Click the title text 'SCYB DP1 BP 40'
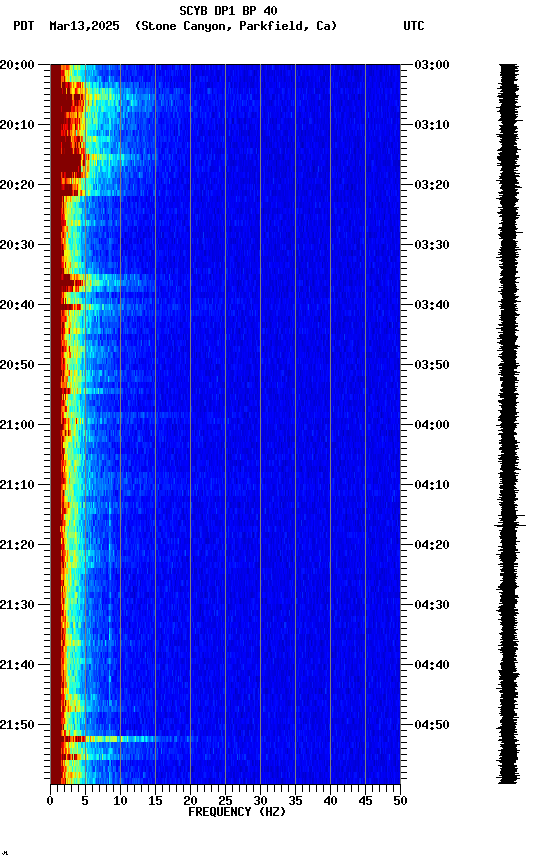The height and width of the screenshot is (864, 552). pyautogui.click(x=228, y=11)
